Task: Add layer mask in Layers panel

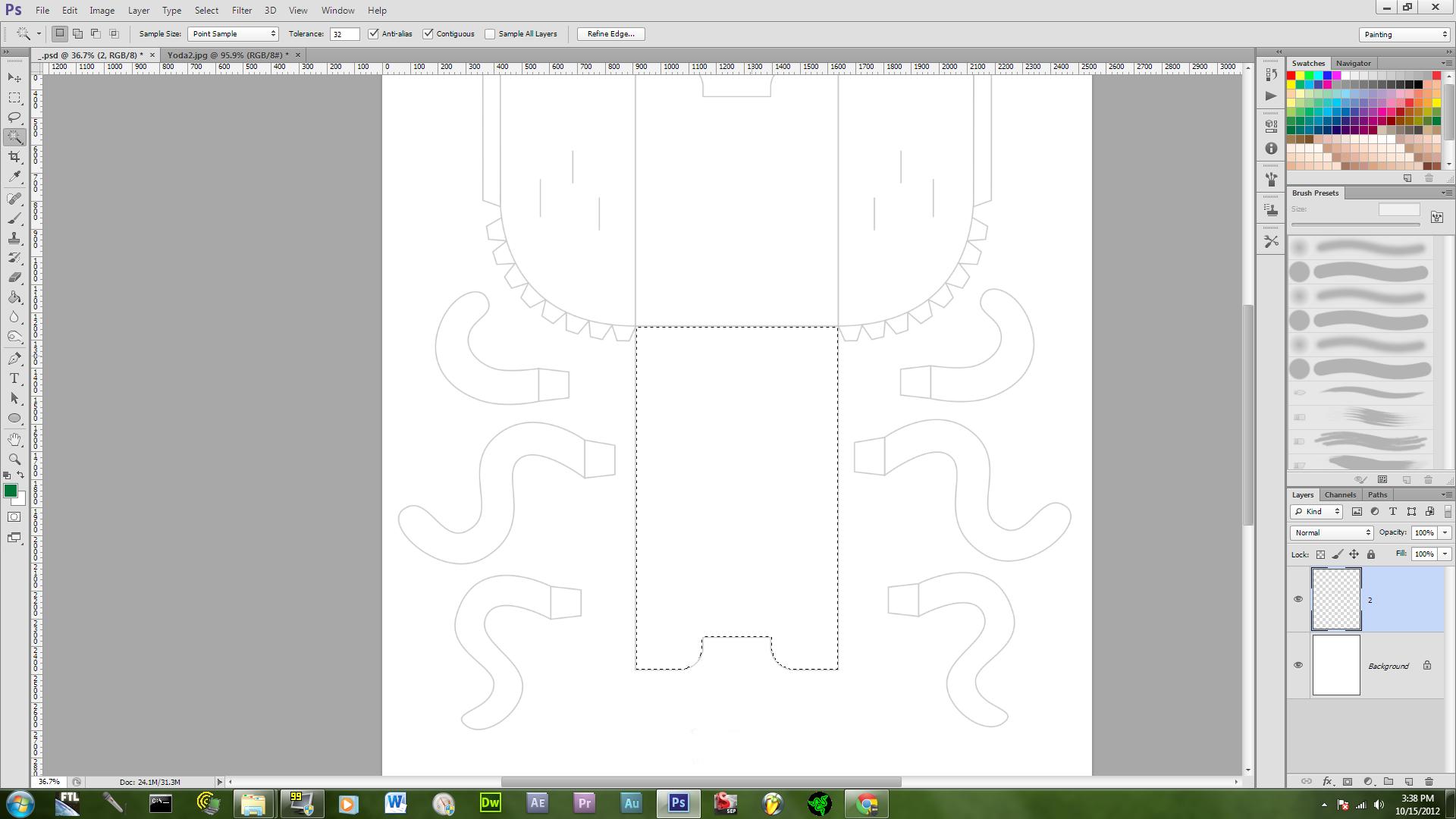Action: tap(1348, 781)
